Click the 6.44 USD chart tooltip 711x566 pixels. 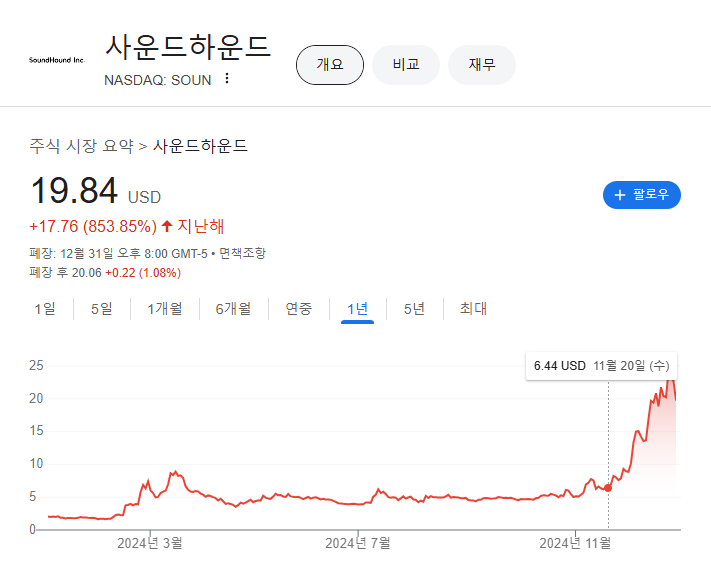pos(601,366)
